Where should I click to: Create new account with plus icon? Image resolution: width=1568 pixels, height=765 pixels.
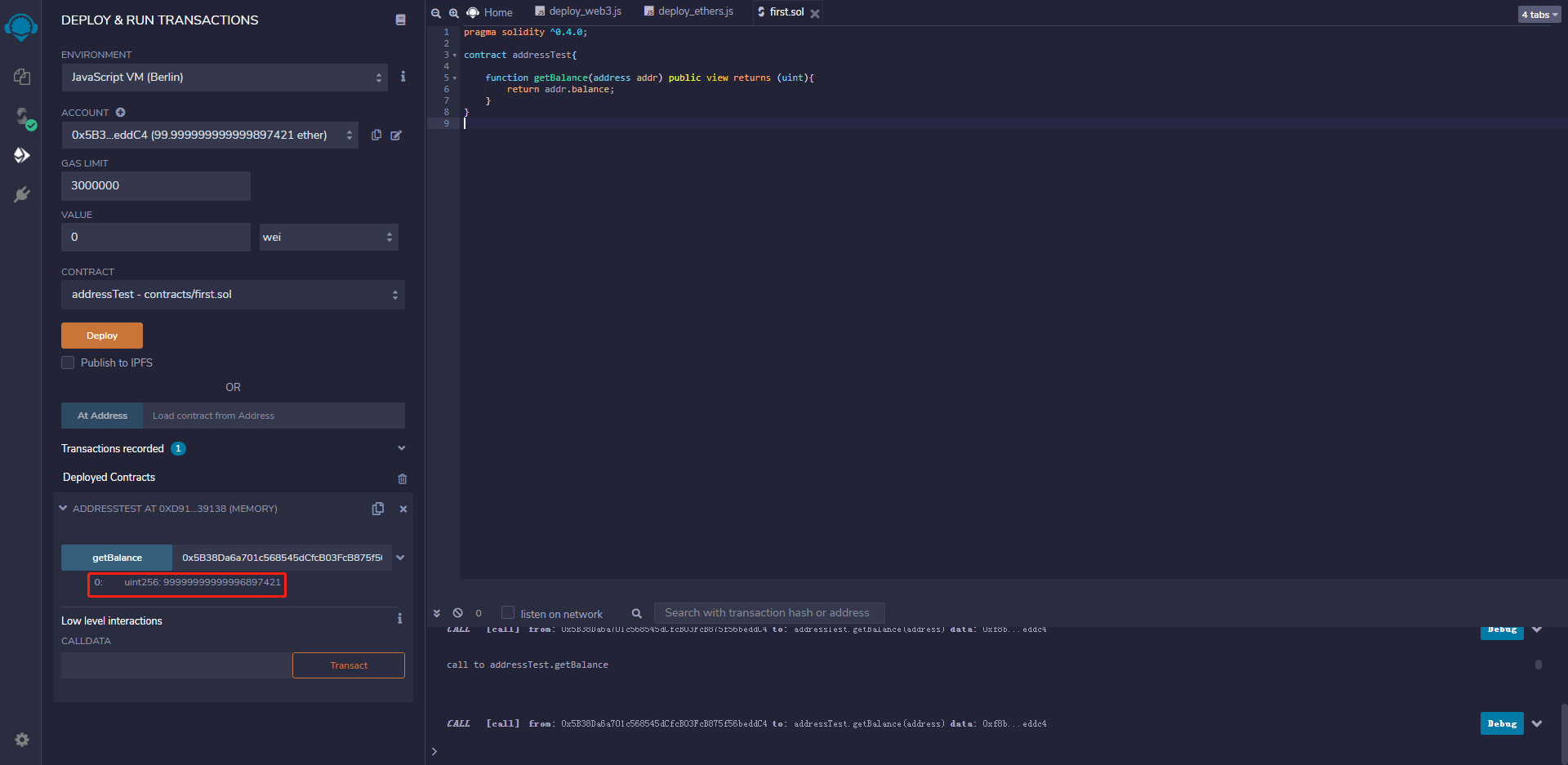pyautogui.click(x=120, y=113)
